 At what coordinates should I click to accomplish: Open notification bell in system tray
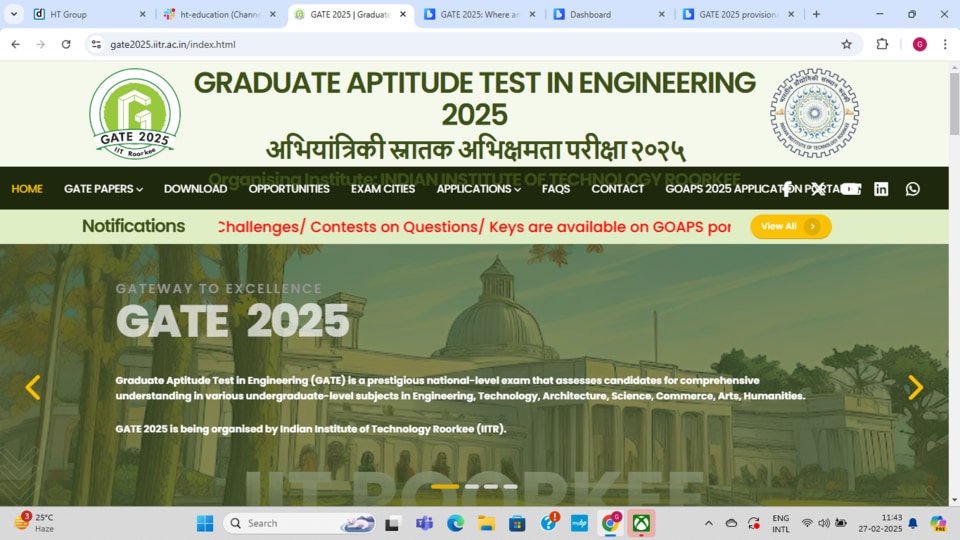[913, 523]
